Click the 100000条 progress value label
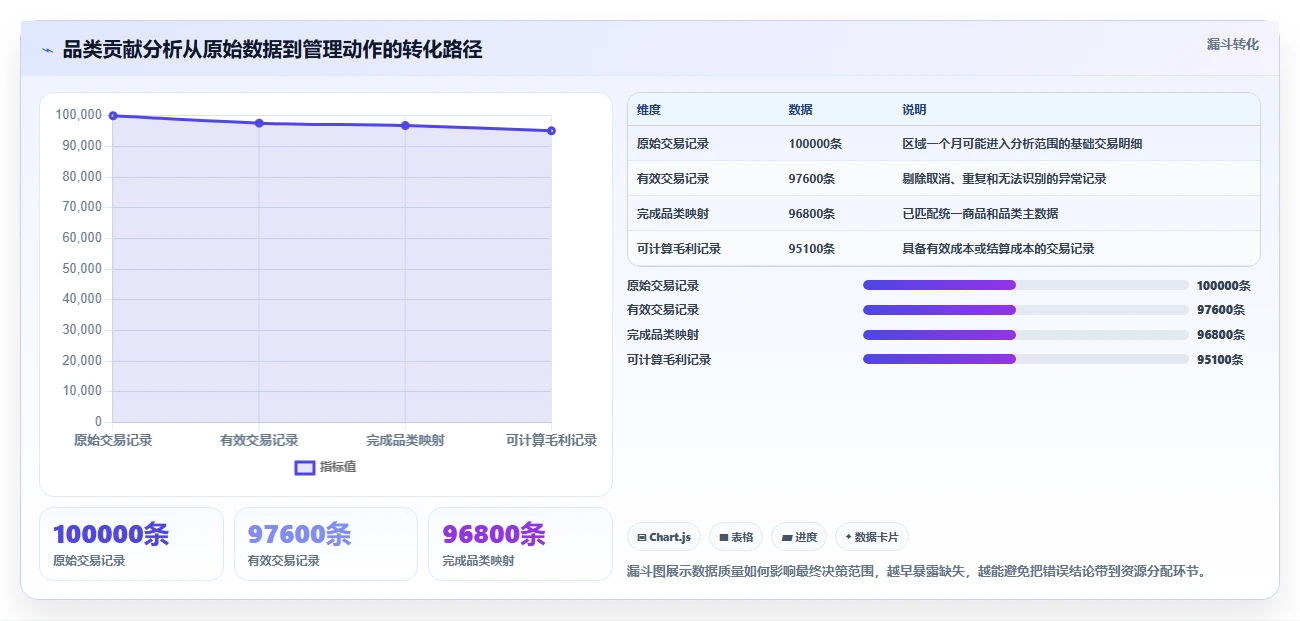The image size is (1300, 621). [x=1223, y=286]
